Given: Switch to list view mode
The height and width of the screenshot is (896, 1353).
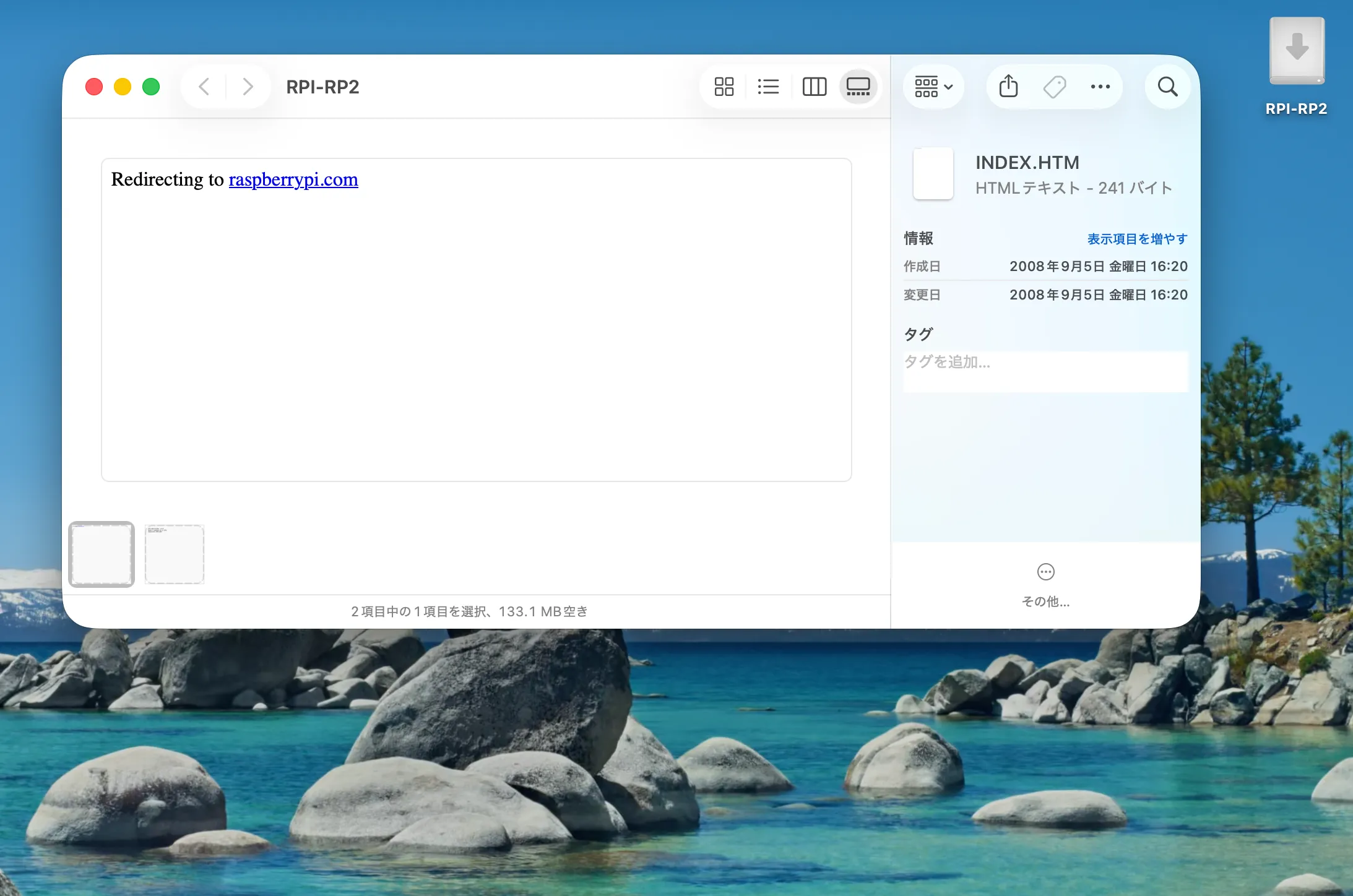Looking at the screenshot, I should pyautogui.click(x=768, y=87).
